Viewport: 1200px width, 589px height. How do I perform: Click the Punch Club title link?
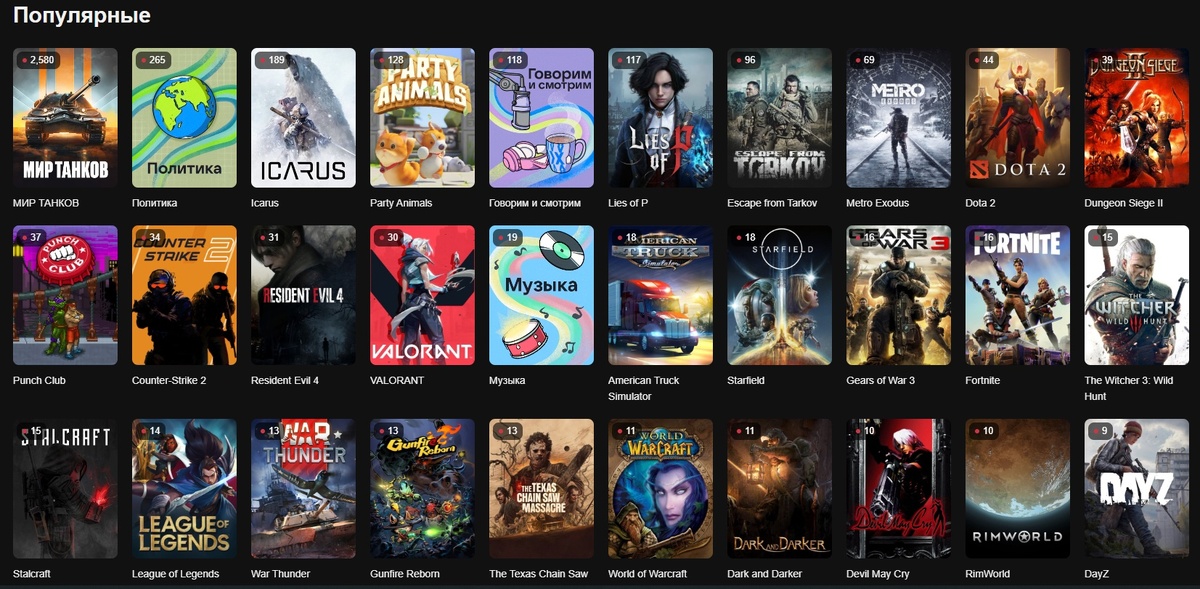click(x=40, y=380)
